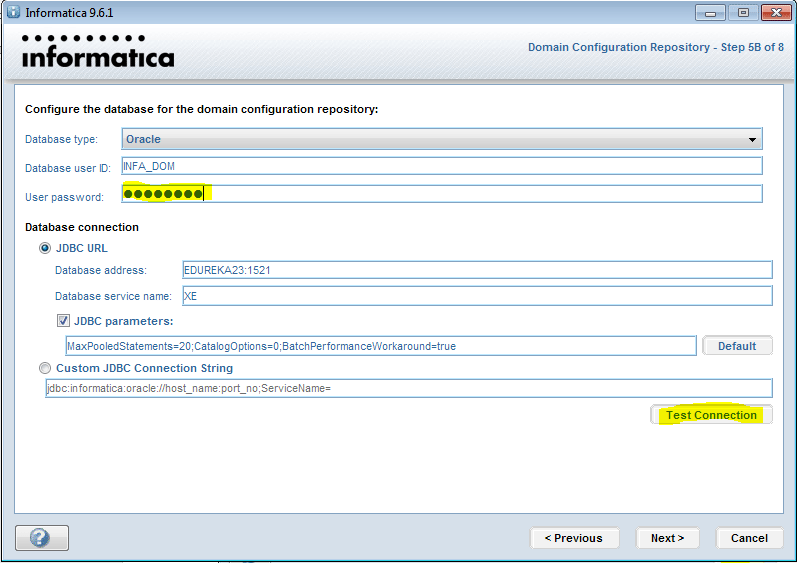Cancel the installer
Image resolution: width=797 pixels, height=563 pixels.
click(x=749, y=538)
